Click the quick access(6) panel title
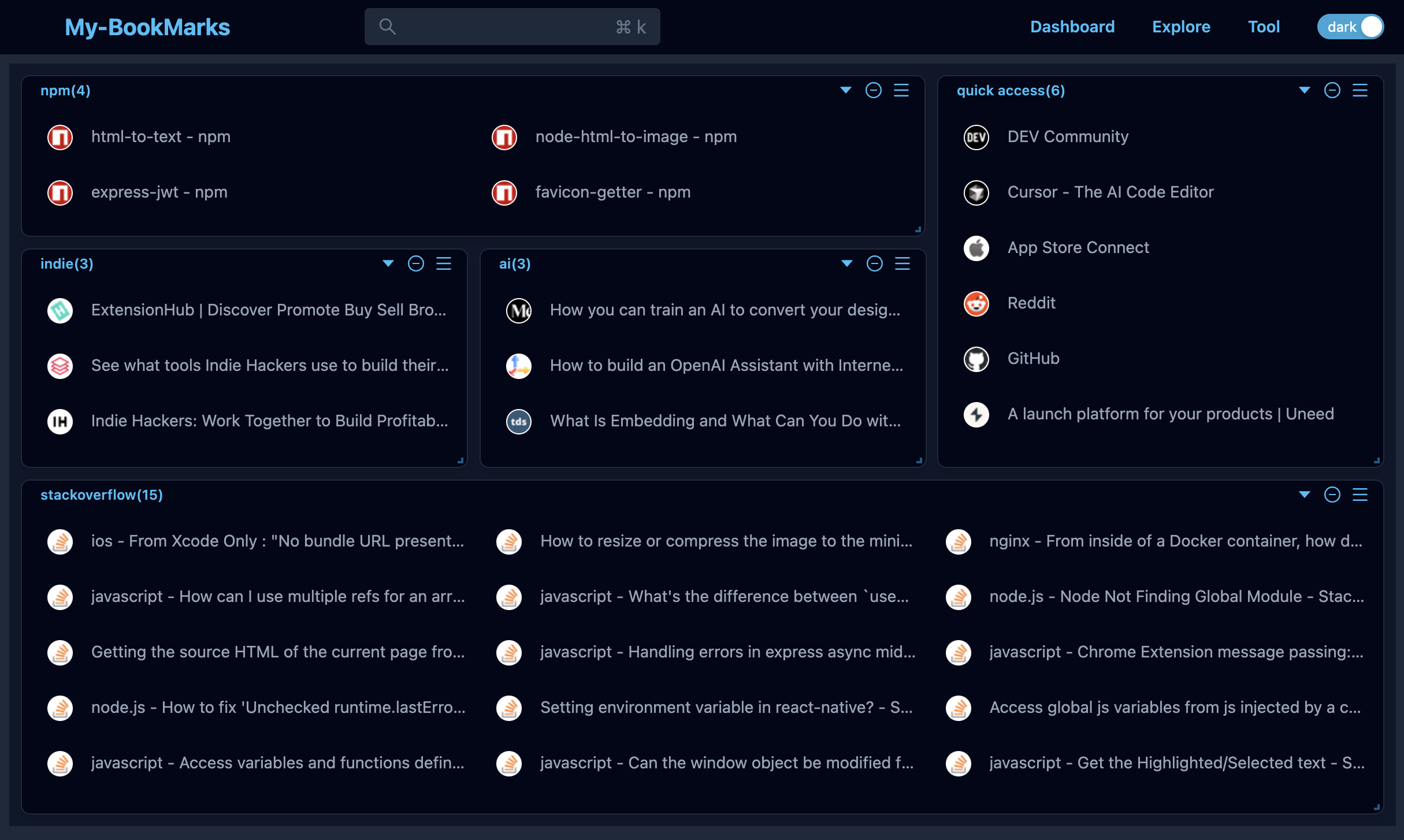 coord(1011,91)
